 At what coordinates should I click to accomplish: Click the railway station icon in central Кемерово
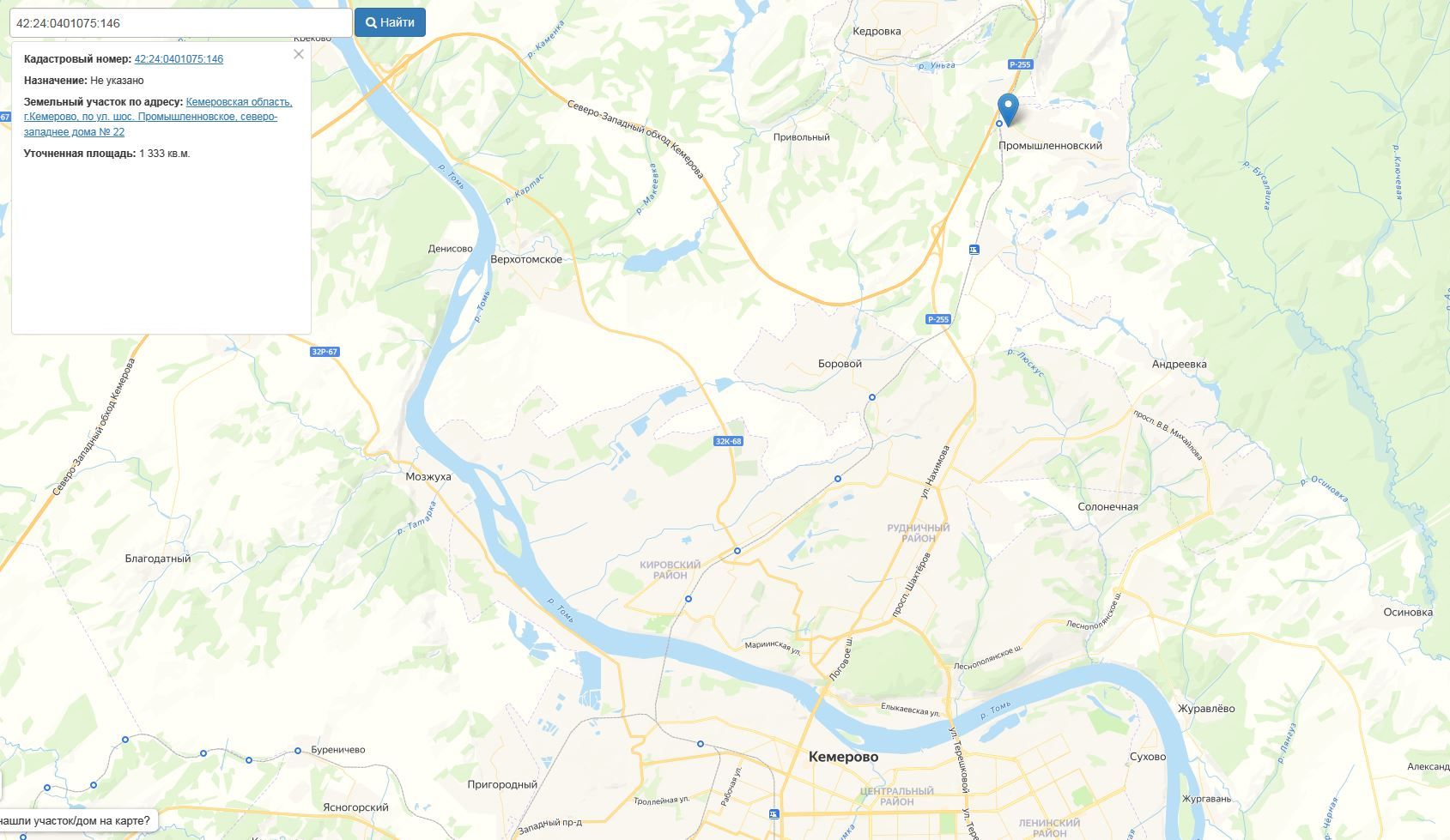point(774,813)
